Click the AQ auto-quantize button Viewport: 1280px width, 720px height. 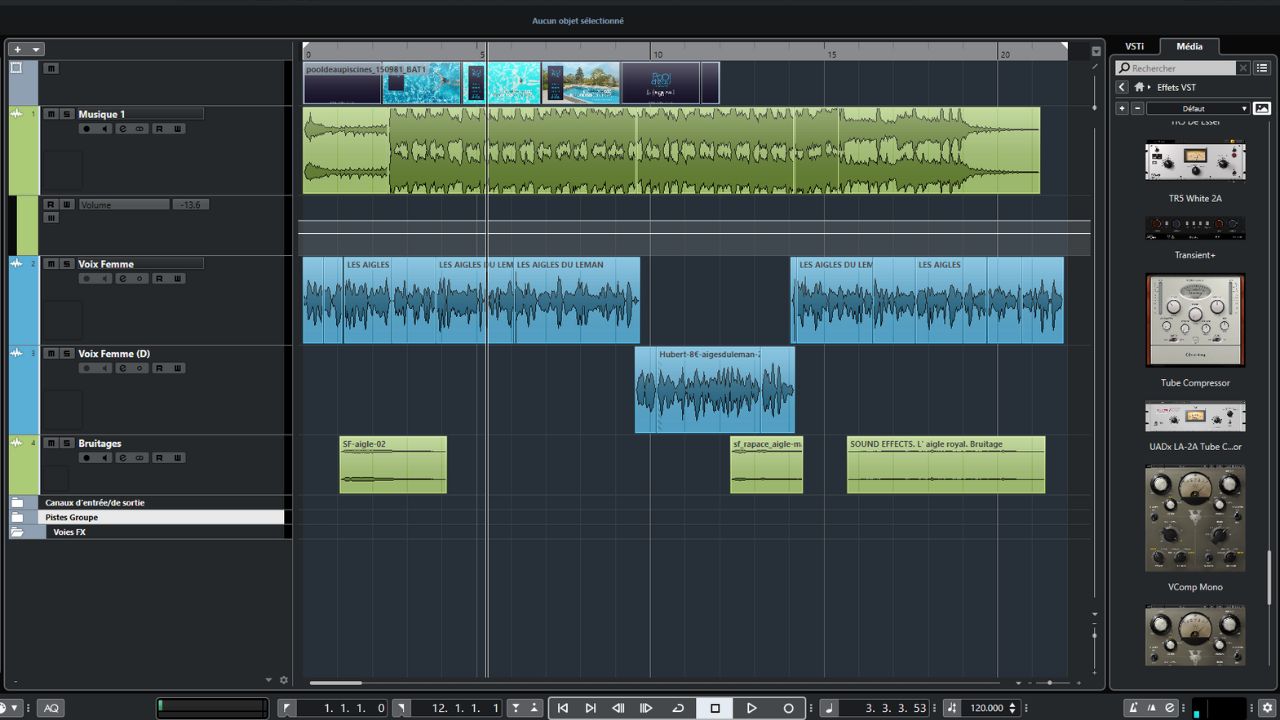[x=51, y=708]
